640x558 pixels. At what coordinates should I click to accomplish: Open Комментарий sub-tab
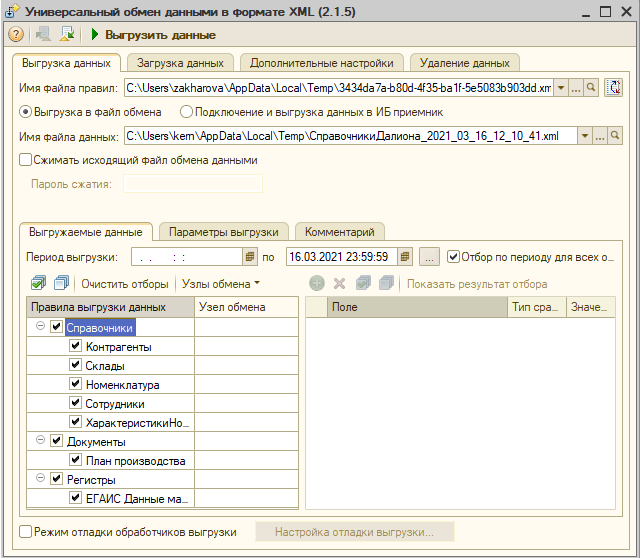[340, 232]
